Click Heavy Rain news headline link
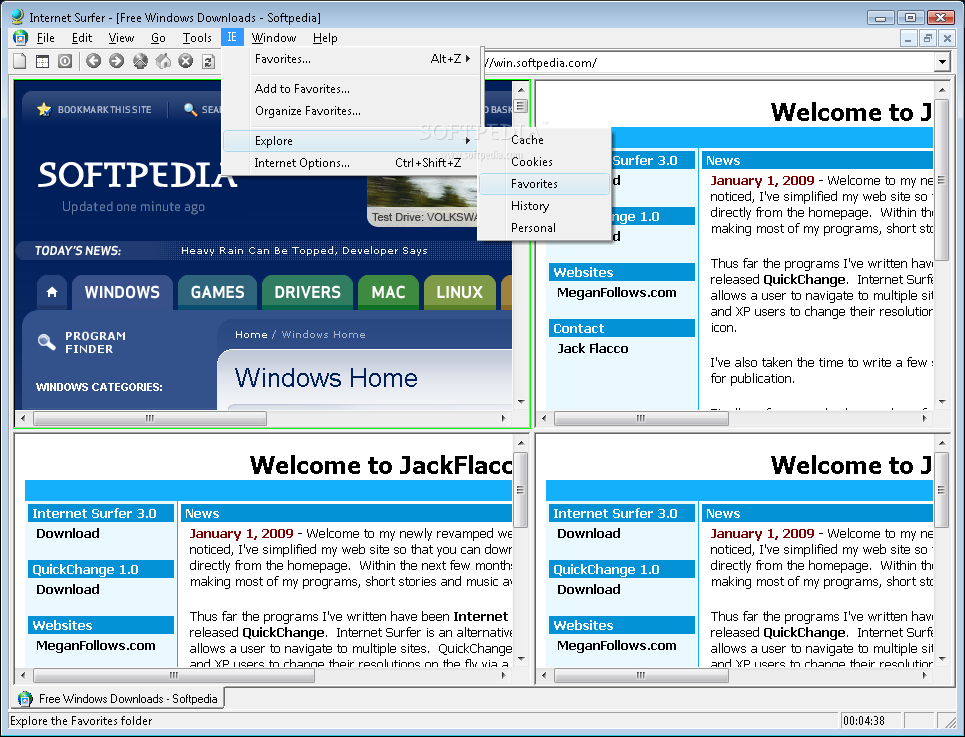Screen dimensions: 965x737 point(304,250)
